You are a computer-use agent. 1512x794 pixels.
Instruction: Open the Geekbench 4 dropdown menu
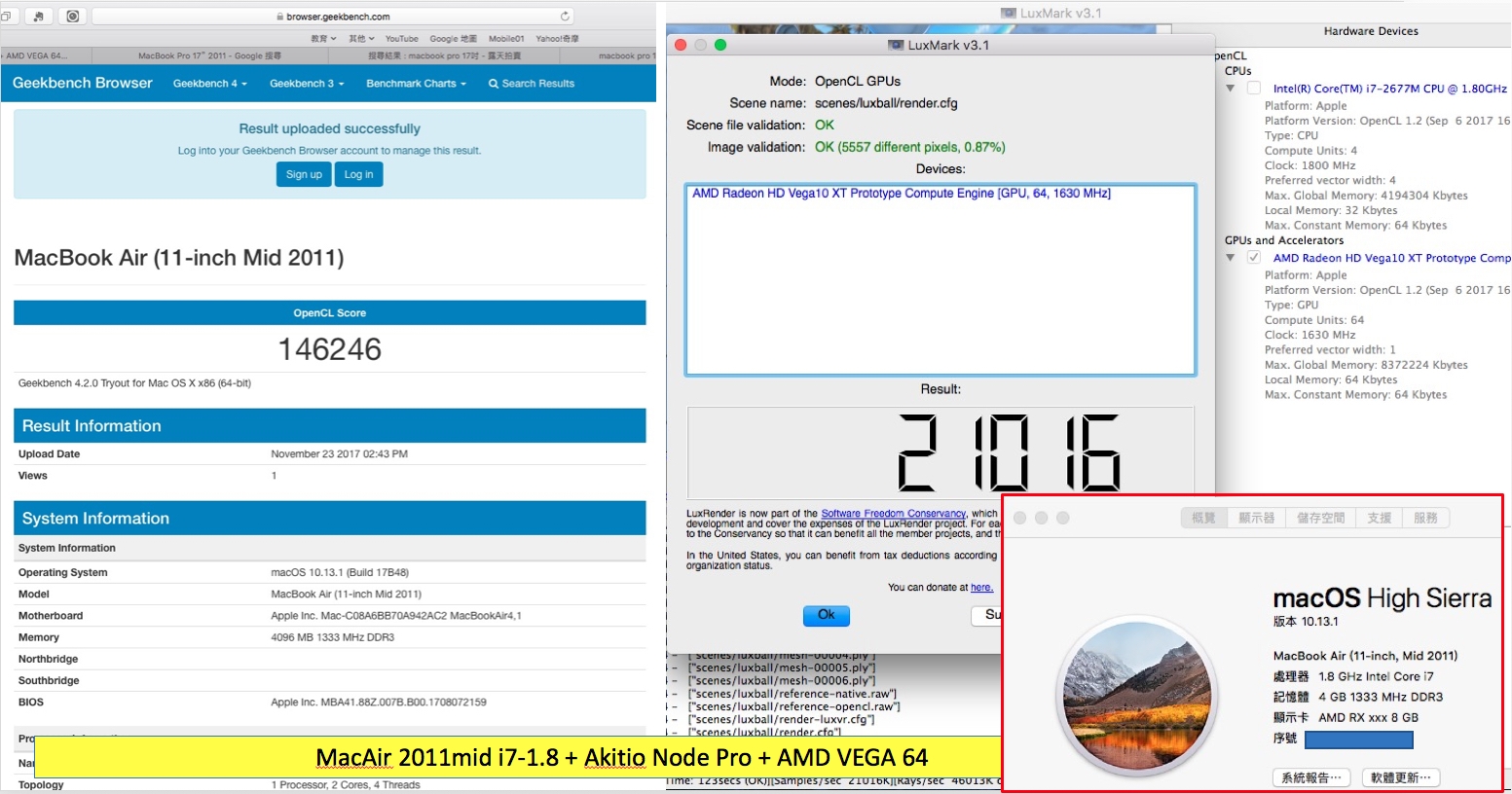coord(210,84)
